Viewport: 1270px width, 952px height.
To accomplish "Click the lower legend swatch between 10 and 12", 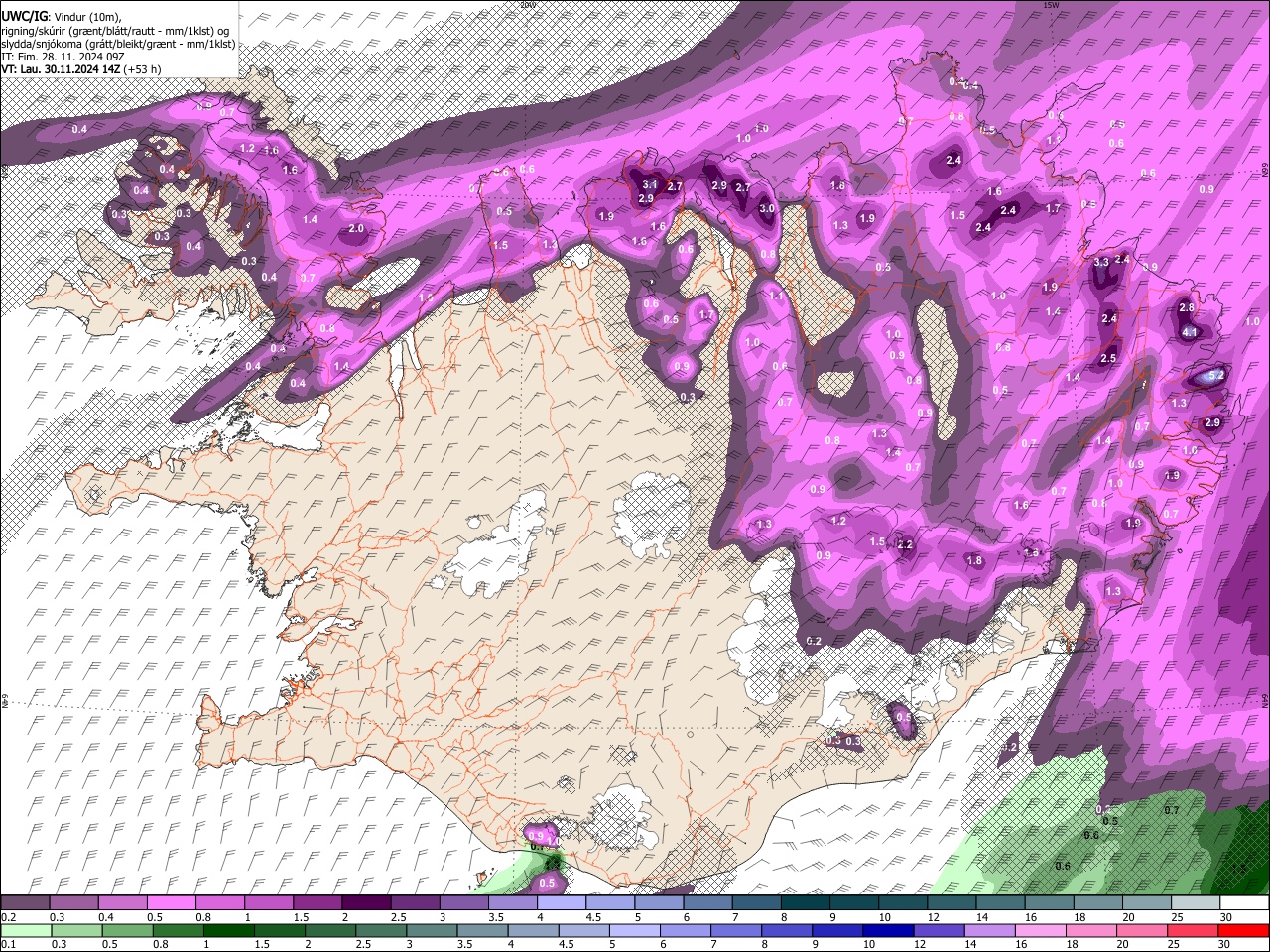I will coord(889,930).
